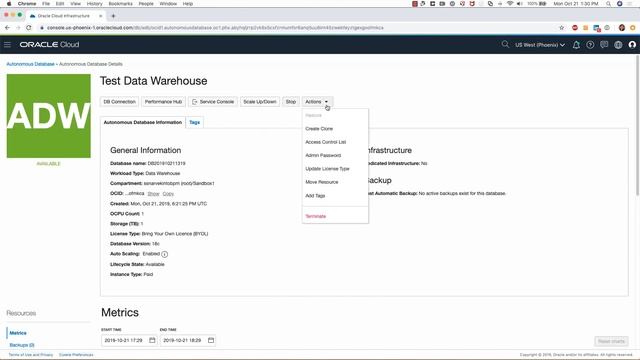The width and height of the screenshot is (640, 360).
Task: Open a new browser tab with plus icon
Action: pos(113,16)
